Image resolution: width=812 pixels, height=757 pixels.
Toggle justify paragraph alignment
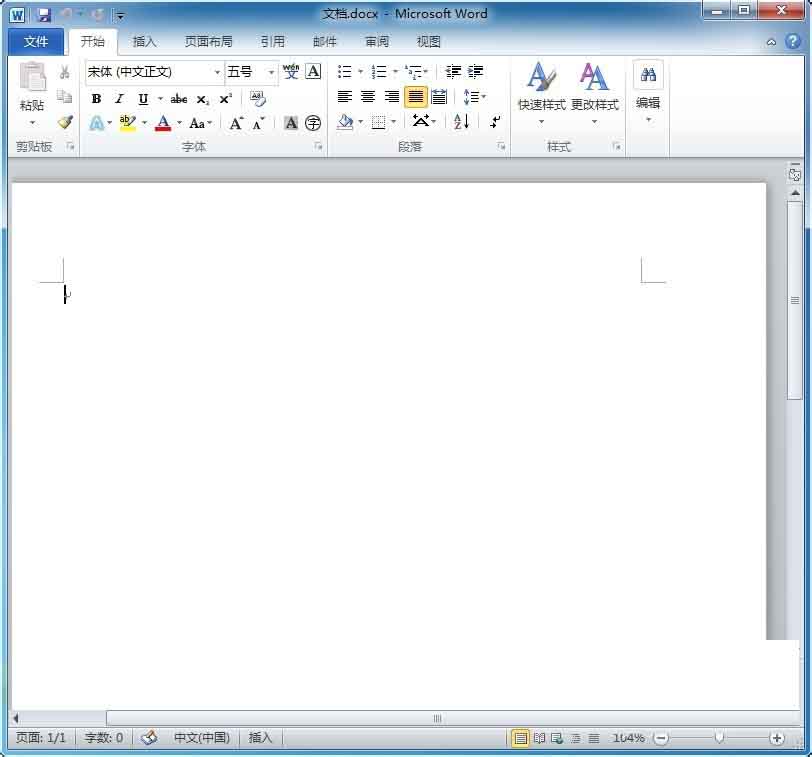(415, 97)
